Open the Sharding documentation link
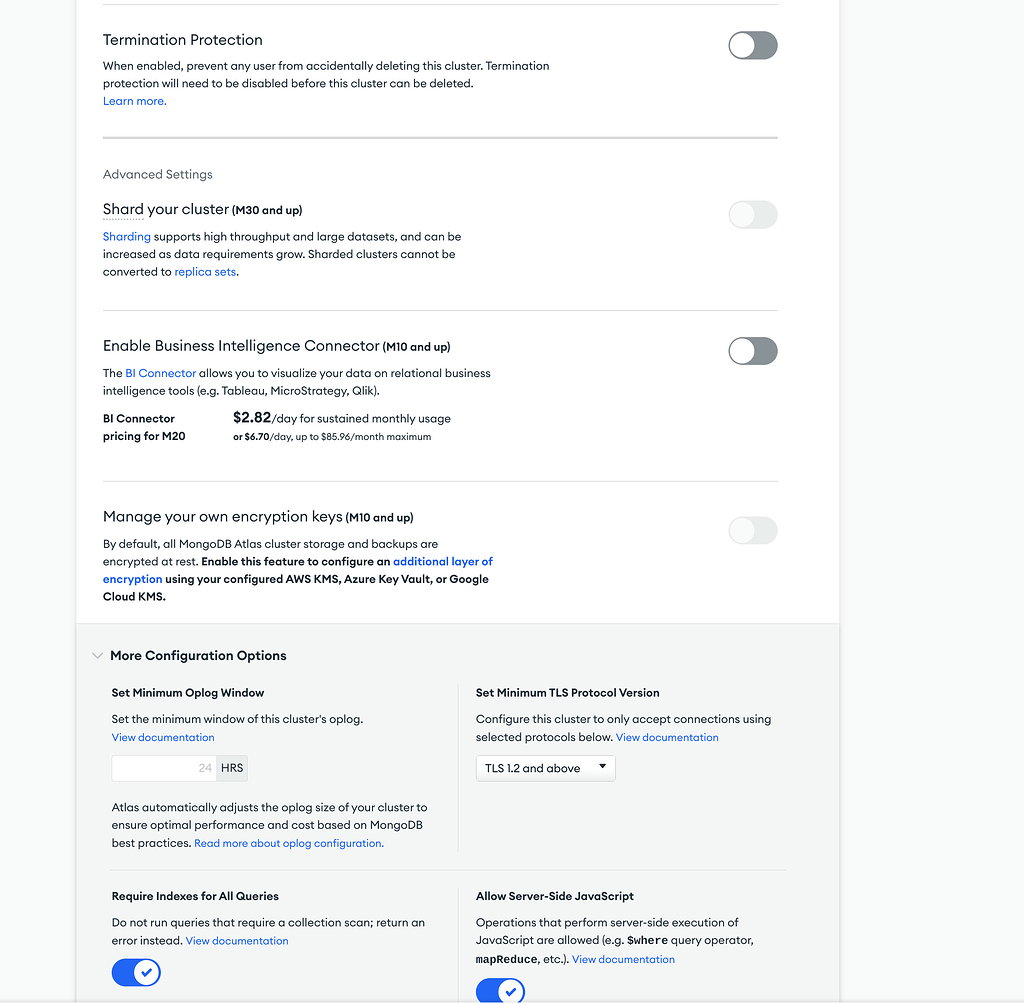Screen dimensions: 1024x1003 point(127,237)
